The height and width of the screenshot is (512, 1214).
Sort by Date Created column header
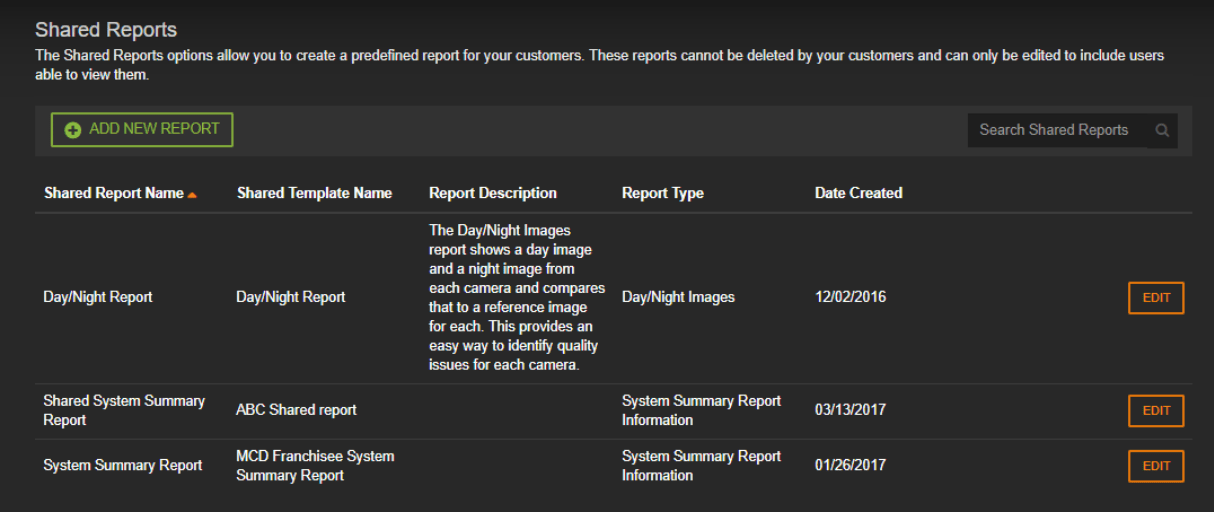click(x=859, y=193)
